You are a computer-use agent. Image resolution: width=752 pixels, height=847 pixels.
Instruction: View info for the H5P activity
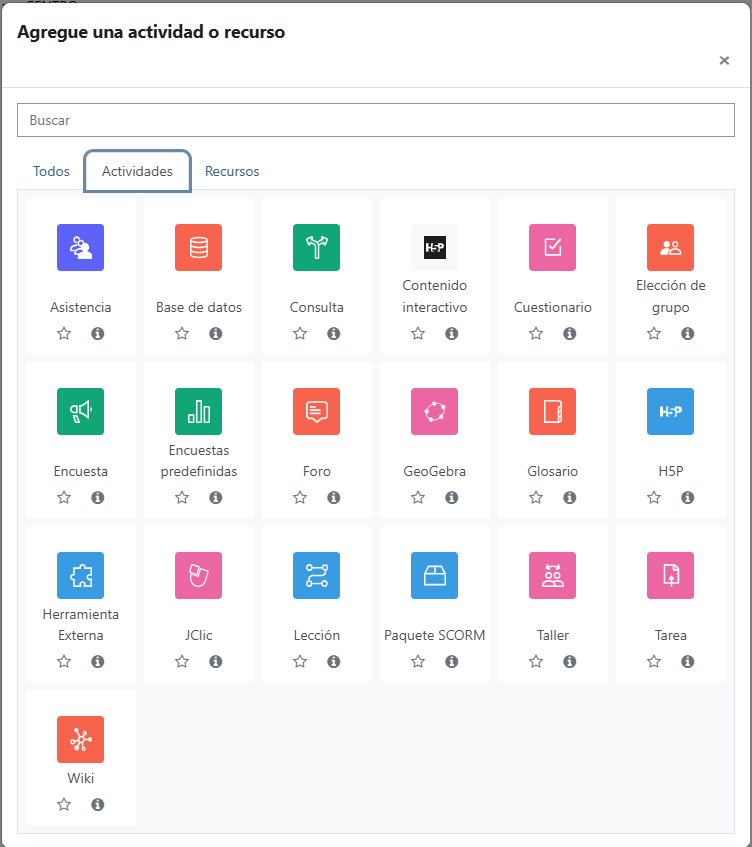pos(688,498)
